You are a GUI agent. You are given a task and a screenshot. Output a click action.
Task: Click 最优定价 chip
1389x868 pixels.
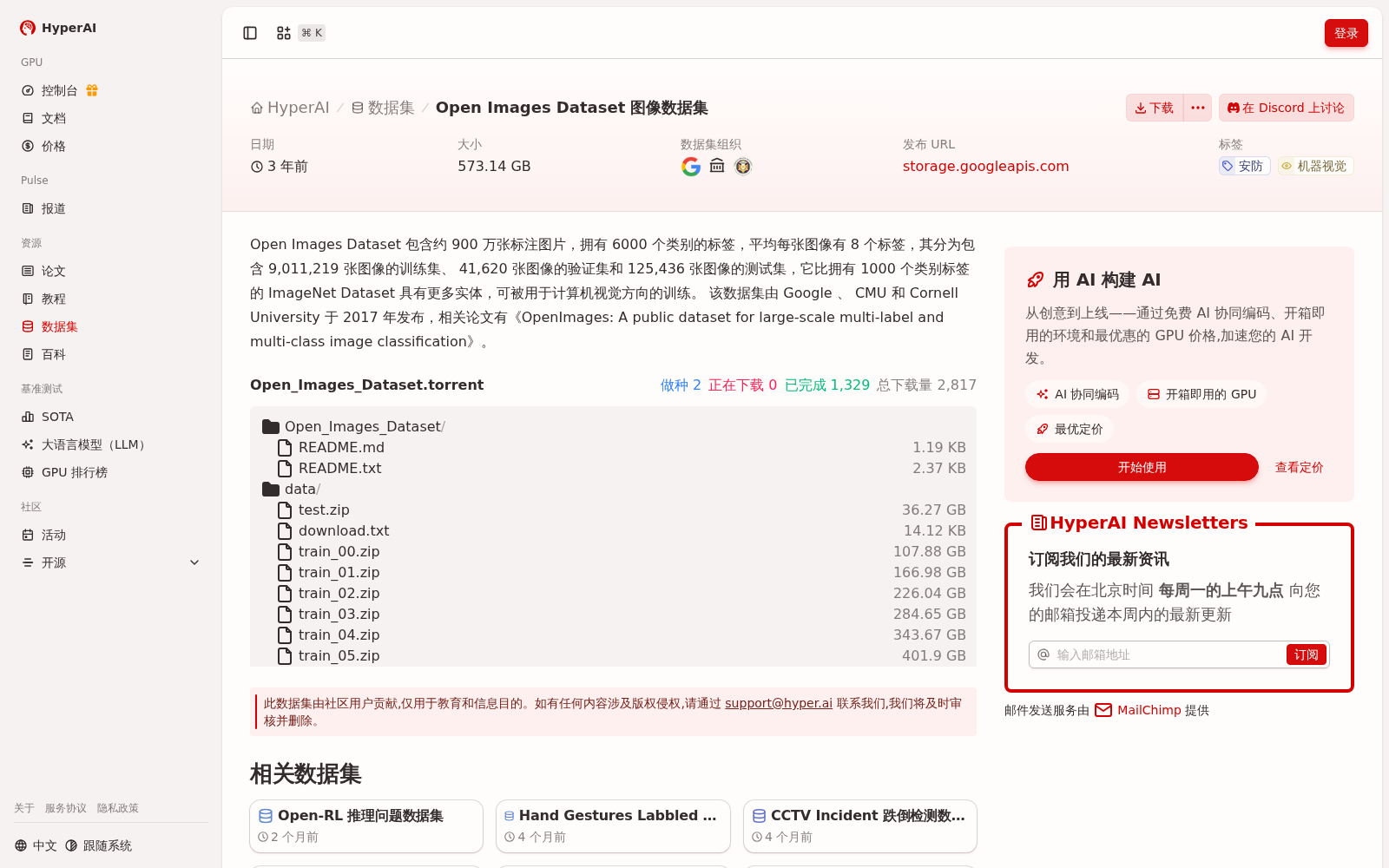tap(1070, 429)
